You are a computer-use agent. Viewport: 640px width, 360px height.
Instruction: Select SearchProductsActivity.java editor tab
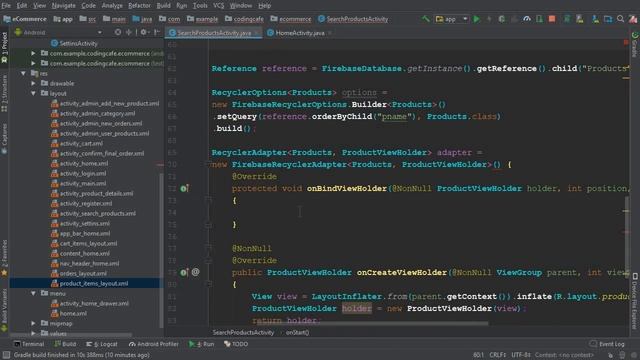point(214,33)
